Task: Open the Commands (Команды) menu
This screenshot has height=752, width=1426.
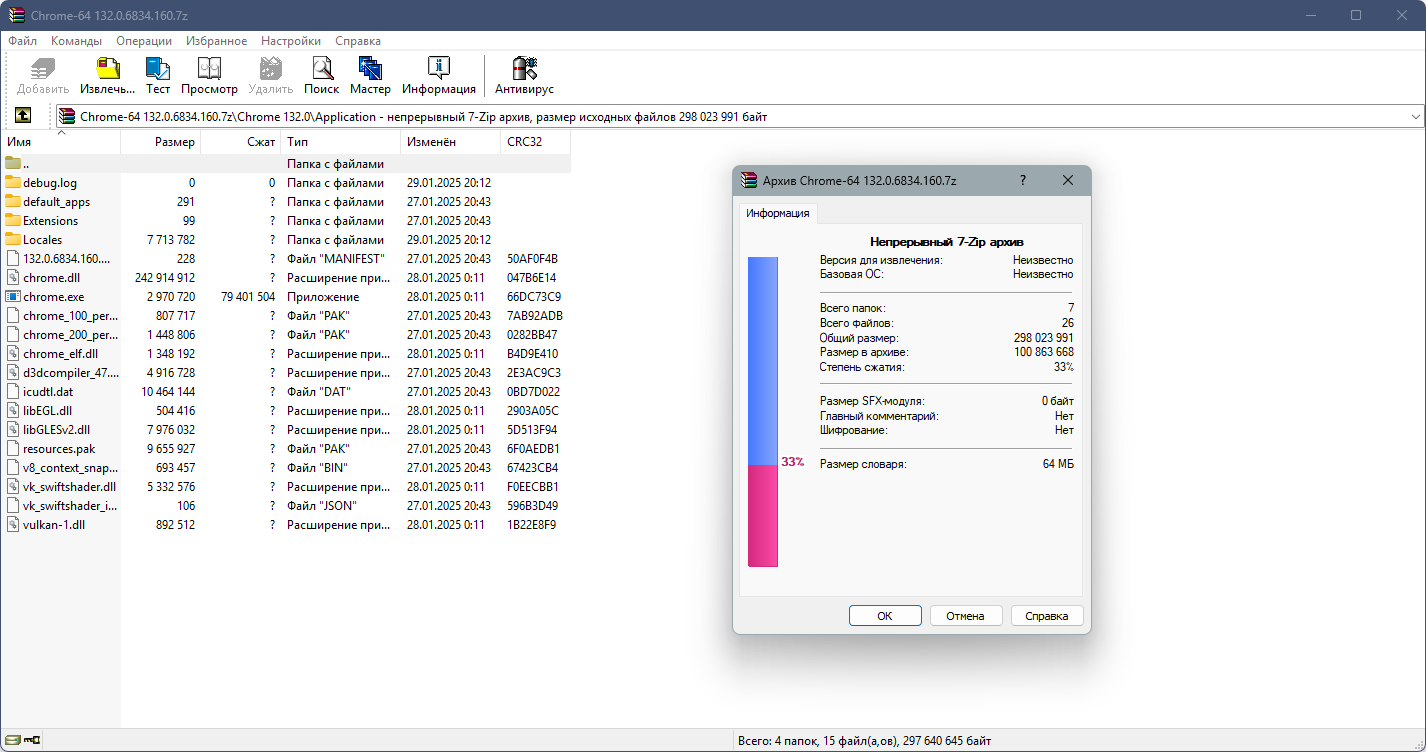Action: tap(76, 41)
